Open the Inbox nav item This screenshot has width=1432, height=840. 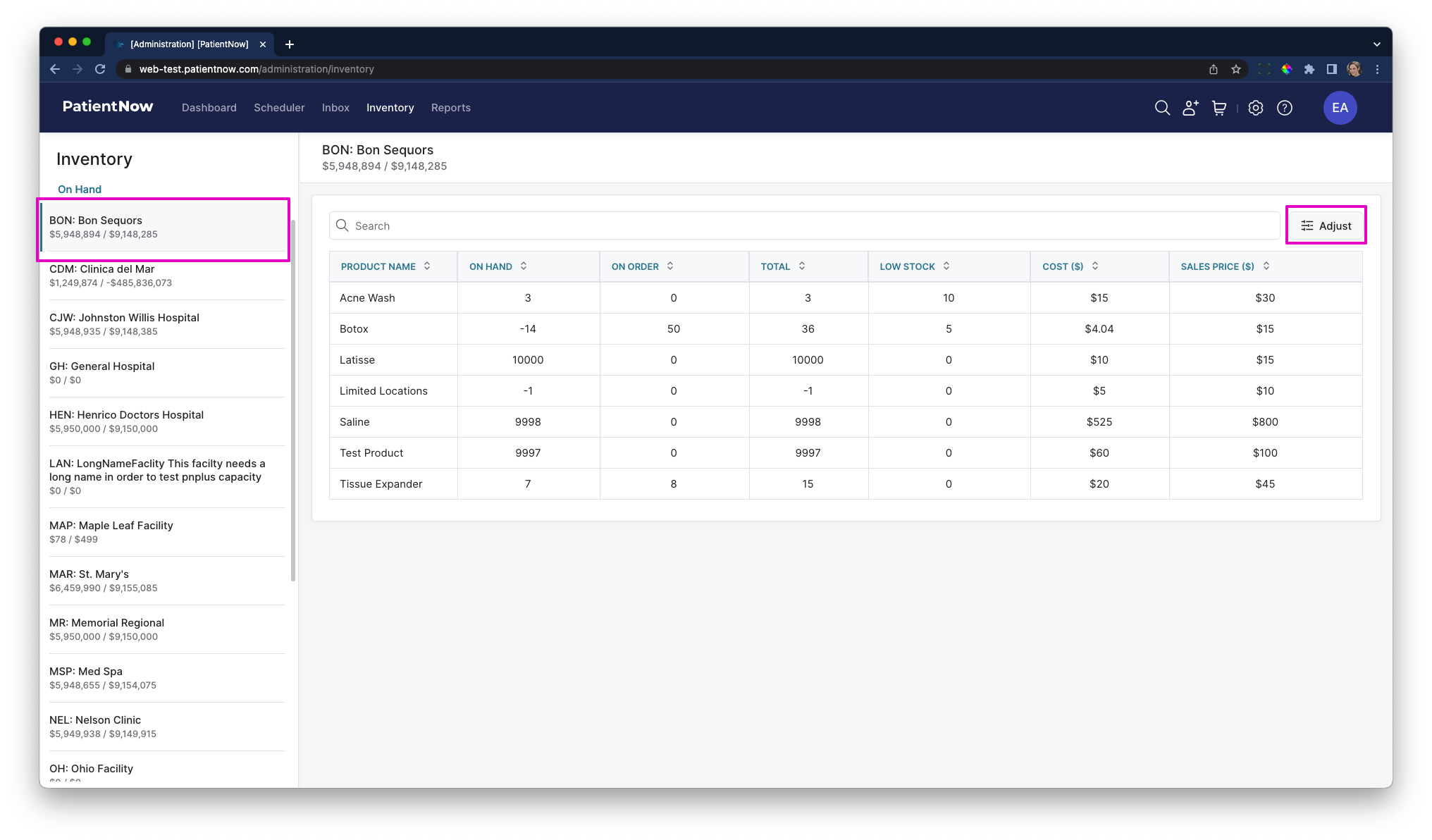pyautogui.click(x=335, y=108)
